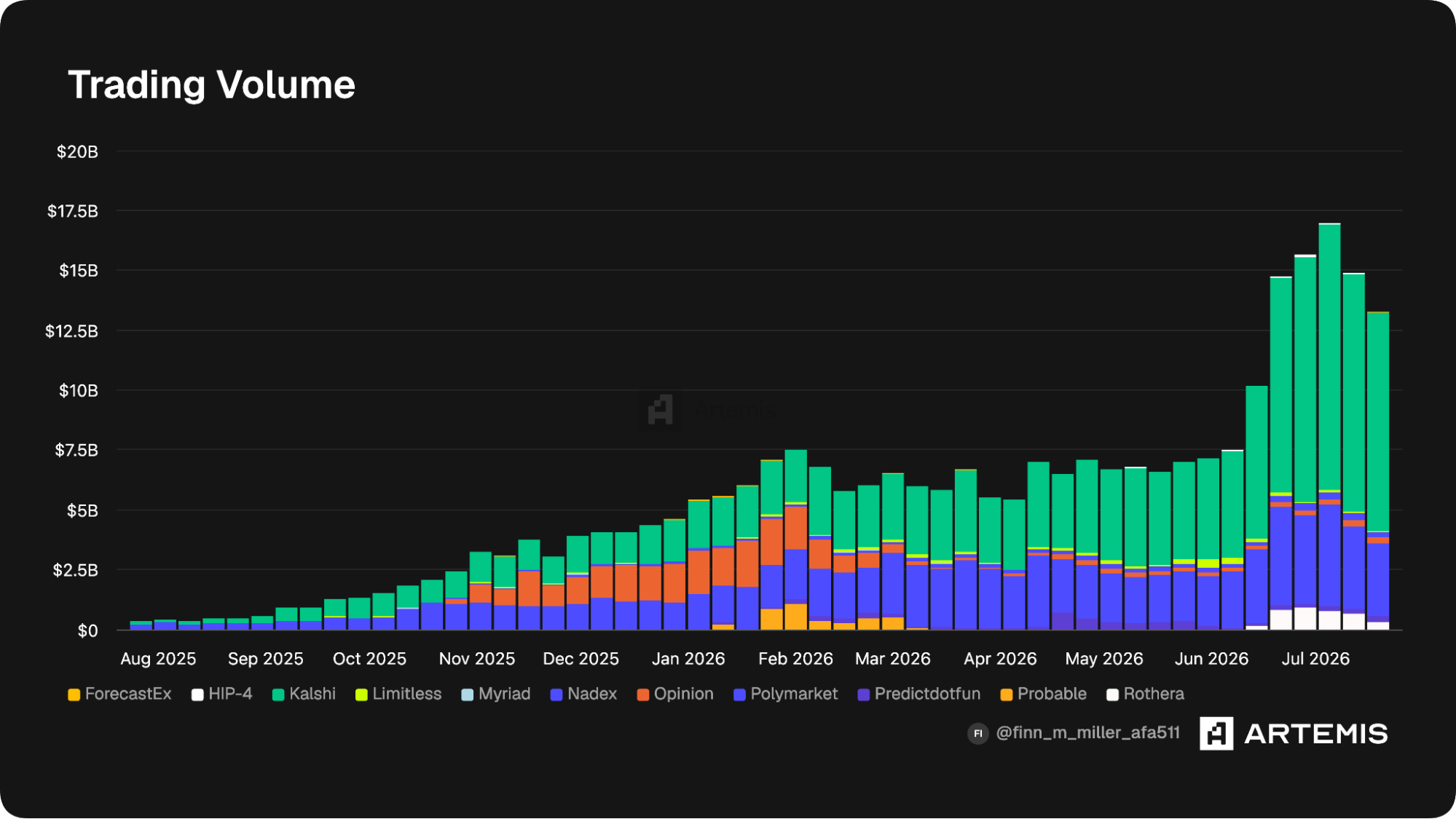Select the Mar 2026 axis label

[893, 659]
